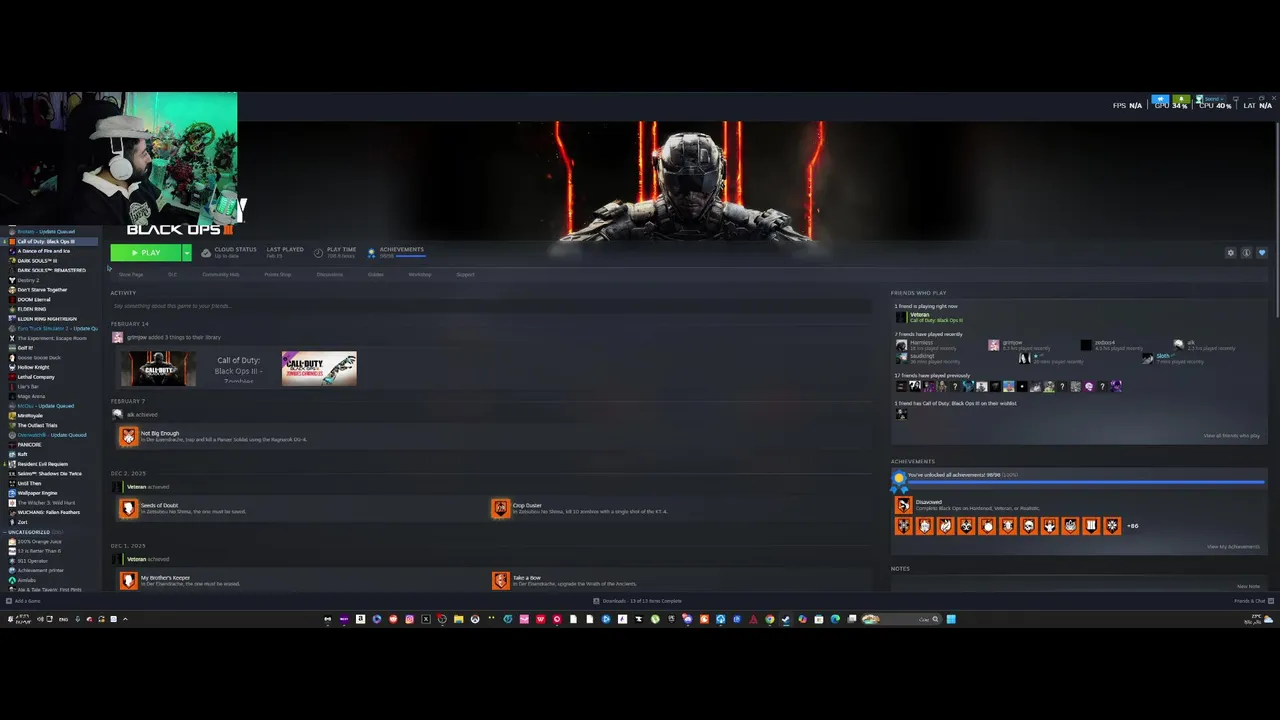Select 100% Orange Juice in library
This screenshot has width=1280, height=720.
pyautogui.click(x=40, y=541)
